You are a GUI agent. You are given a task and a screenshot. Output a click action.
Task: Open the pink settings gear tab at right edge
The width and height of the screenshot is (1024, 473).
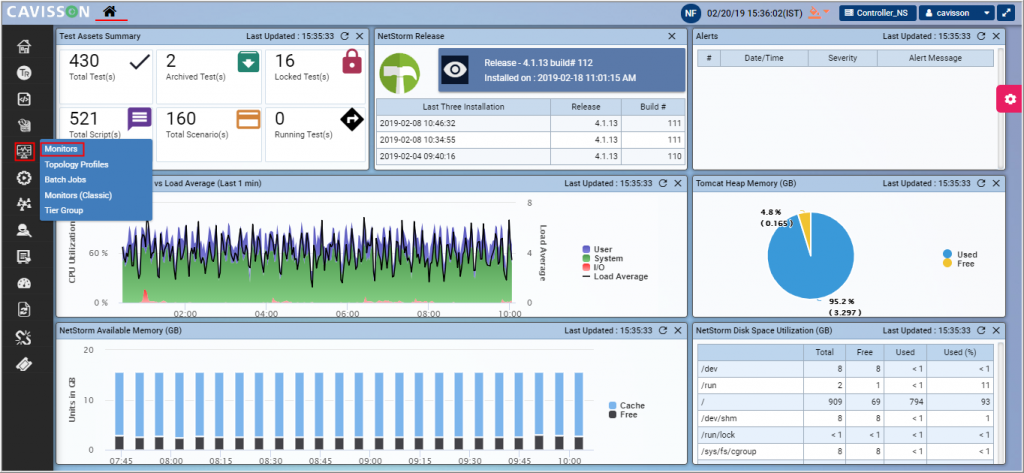(x=1010, y=99)
